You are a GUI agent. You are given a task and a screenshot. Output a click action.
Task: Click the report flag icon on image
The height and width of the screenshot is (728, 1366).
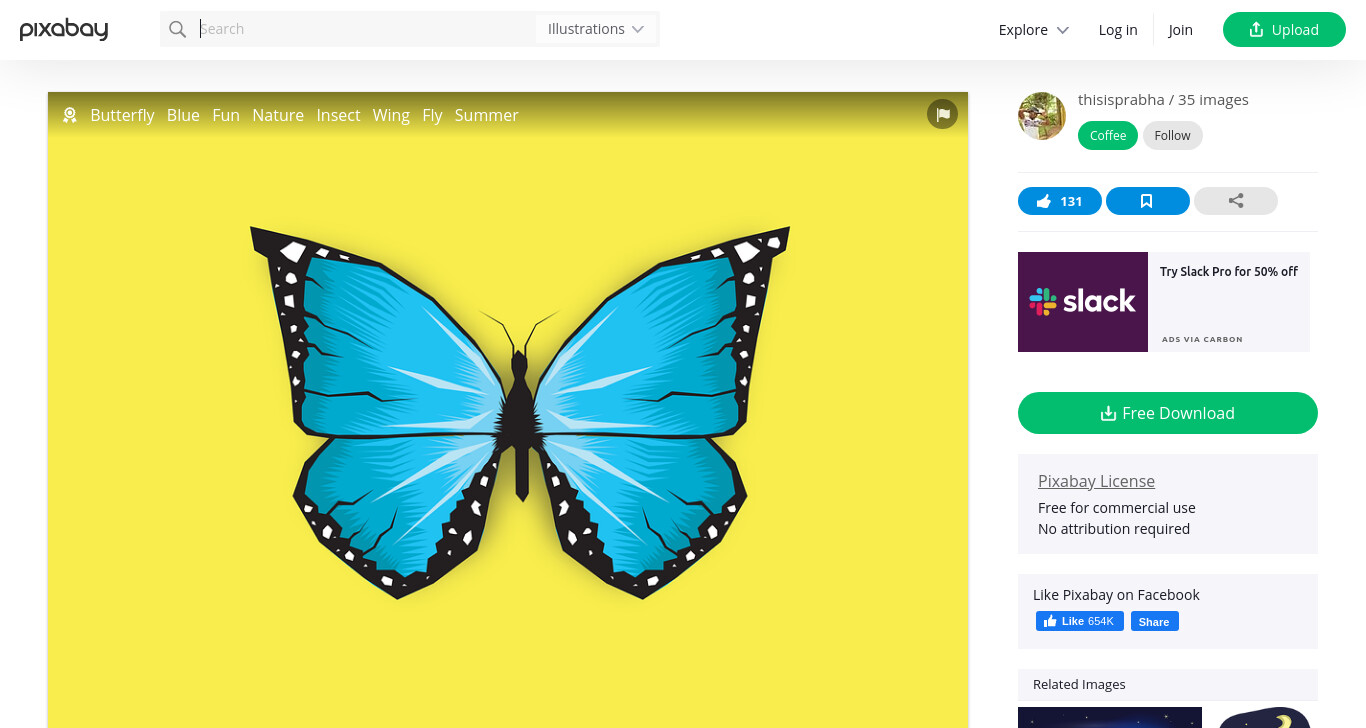click(x=942, y=114)
